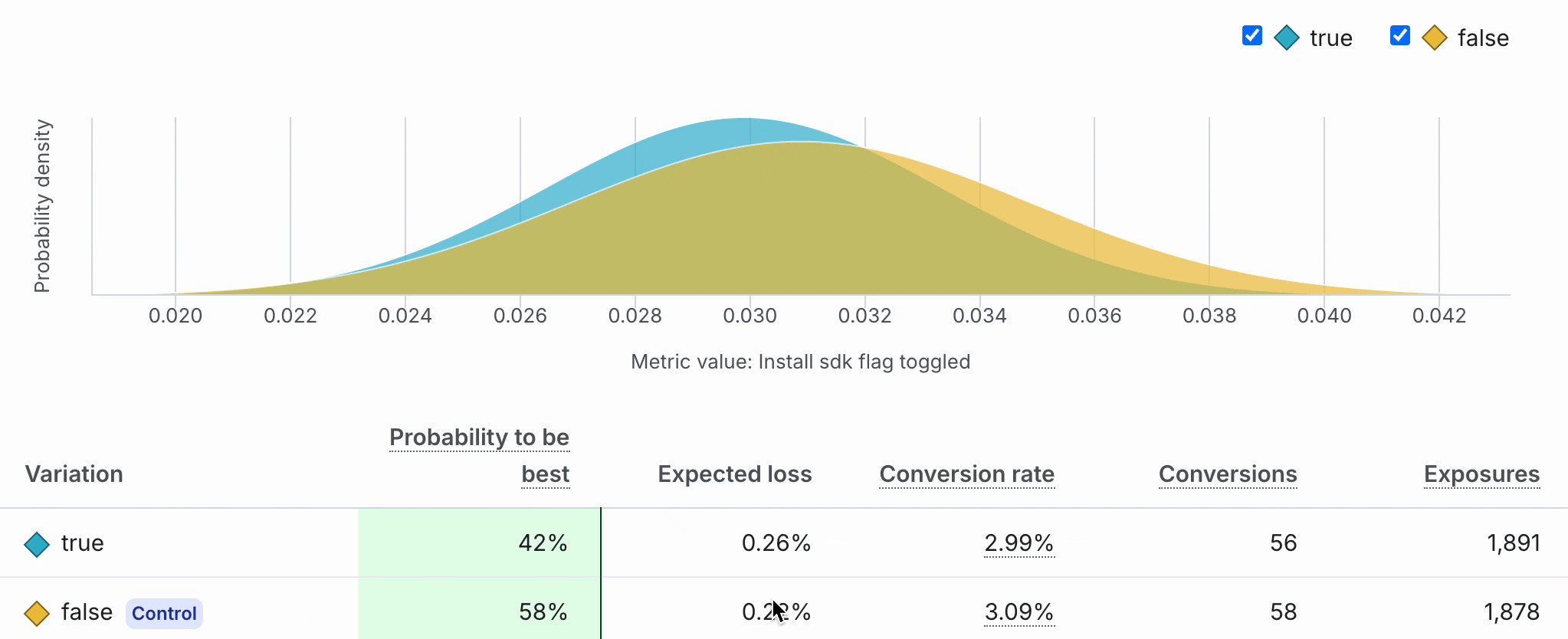Click the Conversions column header
This screenshot has height=639, width=1568.
(x=1227, y=474)
